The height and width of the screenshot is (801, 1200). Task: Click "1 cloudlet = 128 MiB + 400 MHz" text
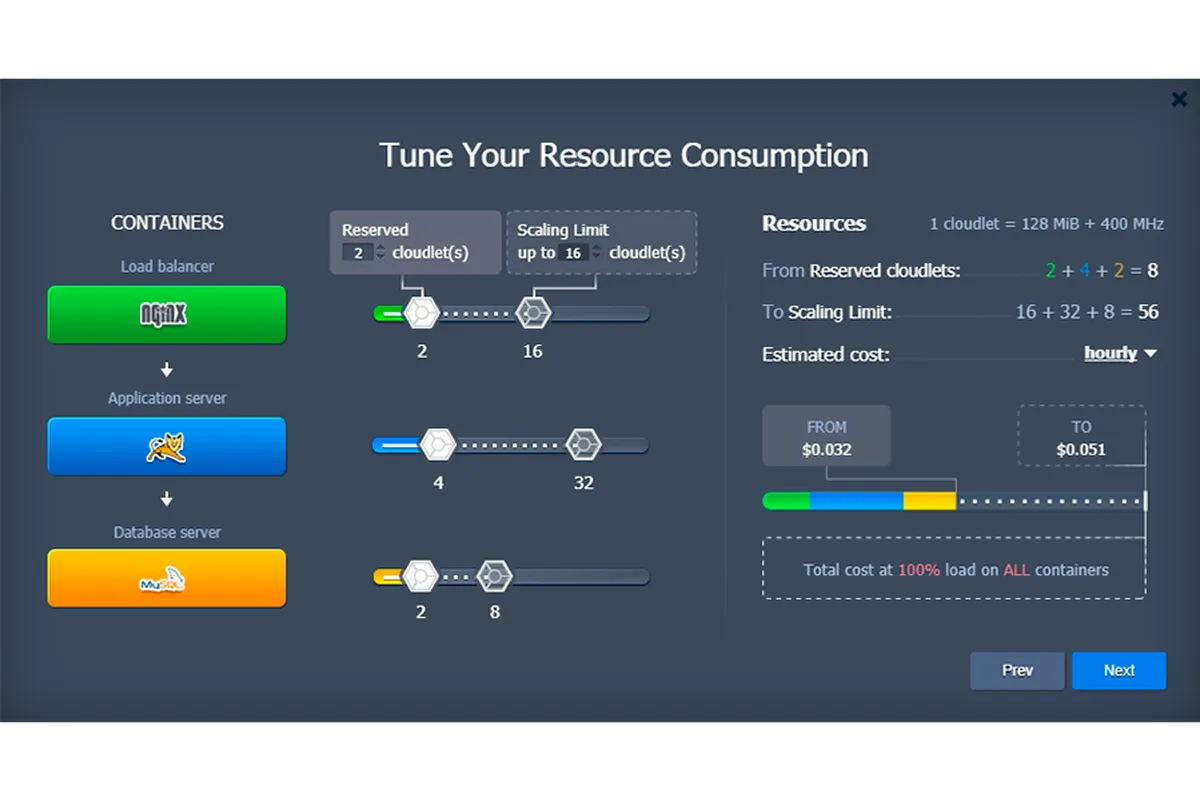coord(1047,224)
